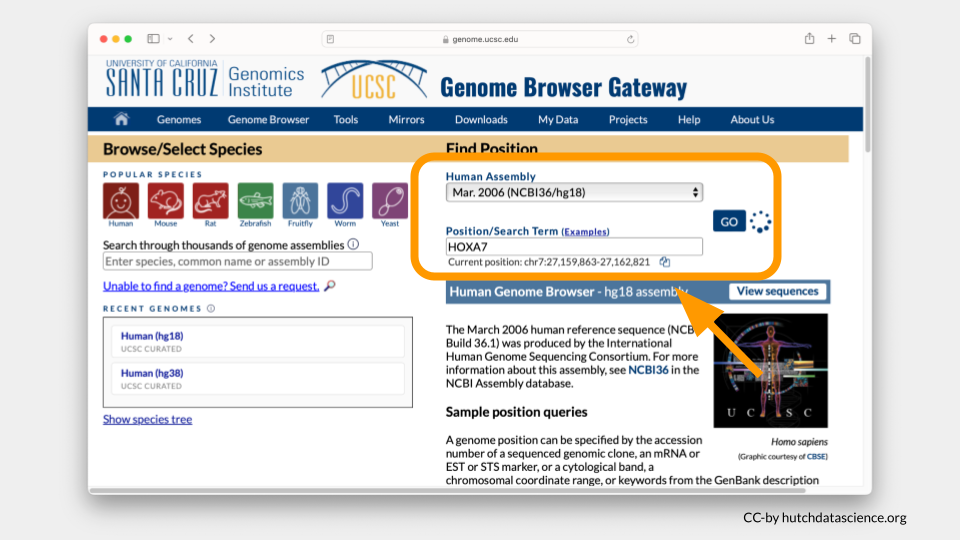Viewport: 960px width, 540px height.
Task: Select the Zebrafish species icon
Action: (x=255, y=201)
